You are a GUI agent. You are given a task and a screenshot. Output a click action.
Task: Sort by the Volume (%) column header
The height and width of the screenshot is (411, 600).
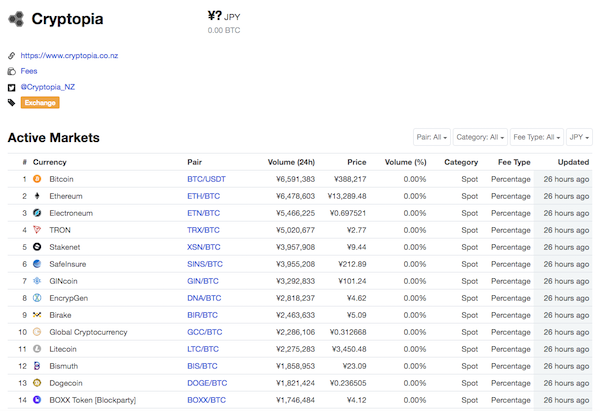tap(406, 162)
